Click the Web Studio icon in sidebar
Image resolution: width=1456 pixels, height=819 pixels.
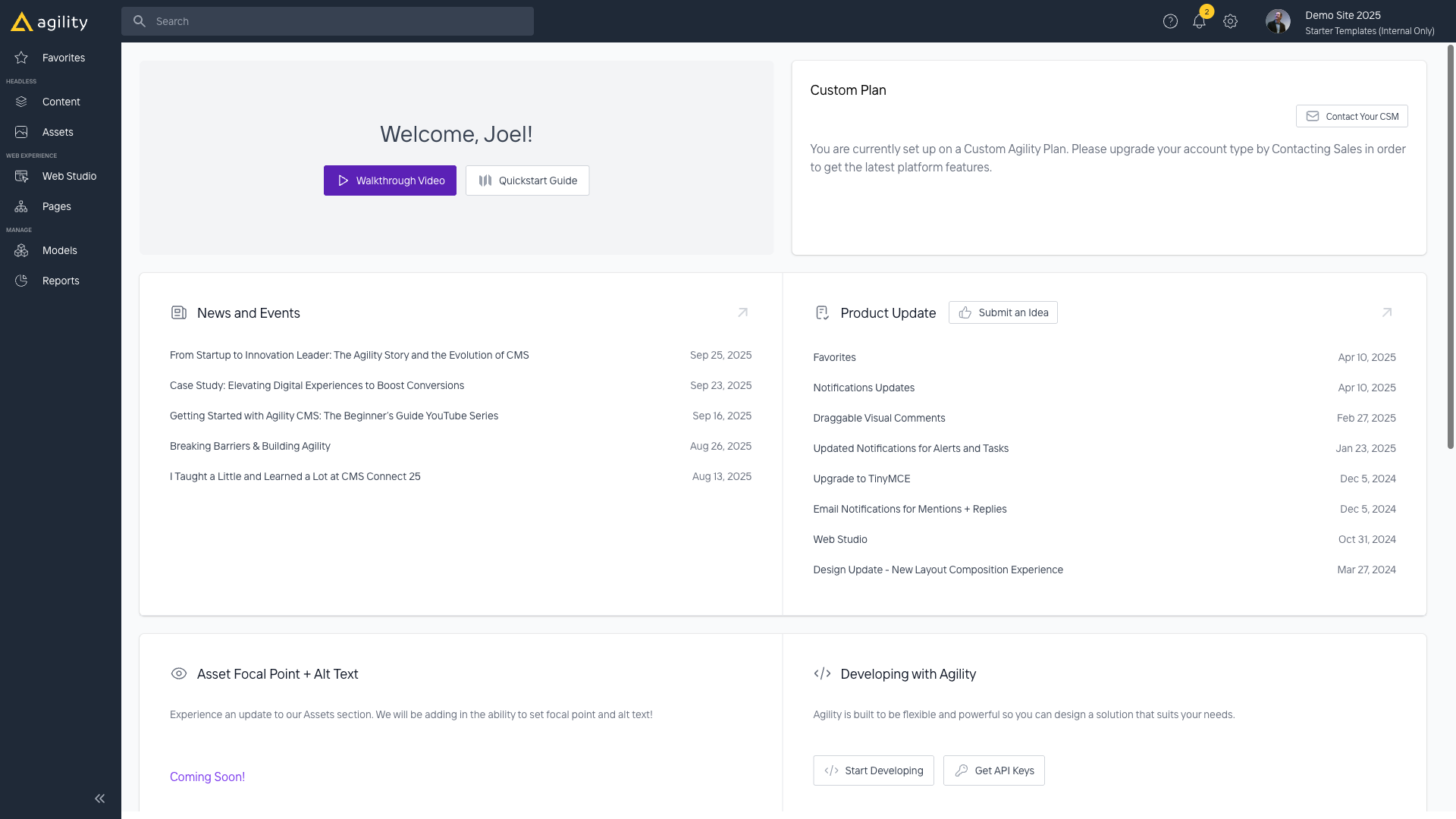pyautogui.click(x=21, y=176)
